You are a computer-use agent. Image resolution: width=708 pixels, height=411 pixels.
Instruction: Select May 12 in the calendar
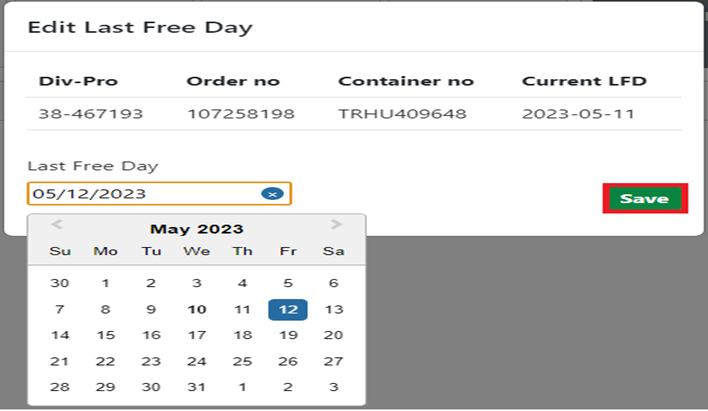[288, 309]
